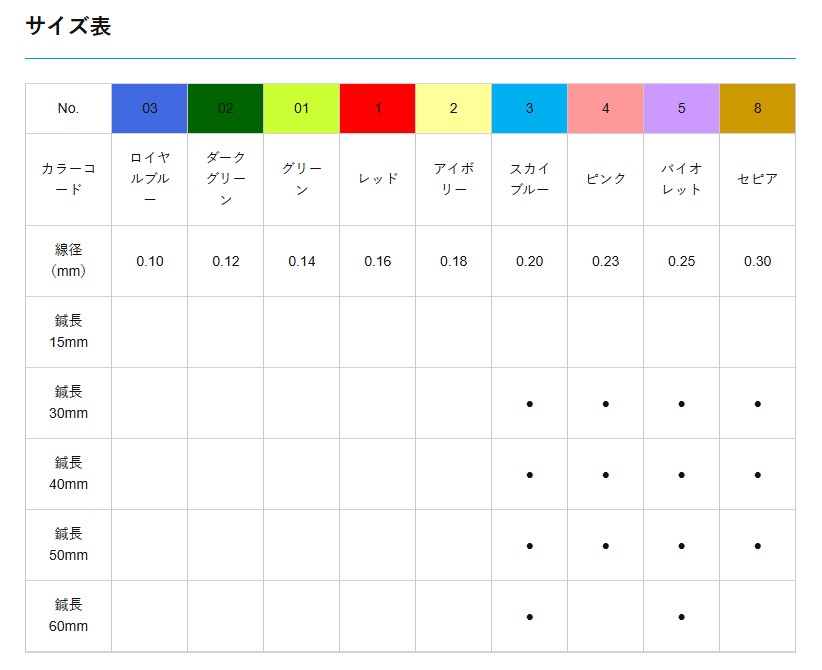Screen dimensions: 822x670
Task: Click the dot for 60mm violet
Action: pyautogui.click(x=681, y=617)
